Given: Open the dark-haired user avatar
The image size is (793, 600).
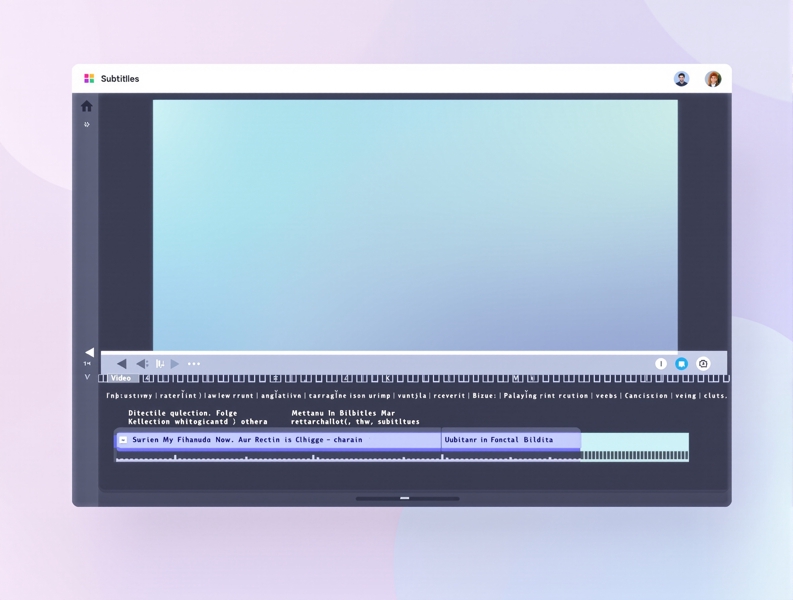Looking at the screenshot, I should [x=681, y=79].
